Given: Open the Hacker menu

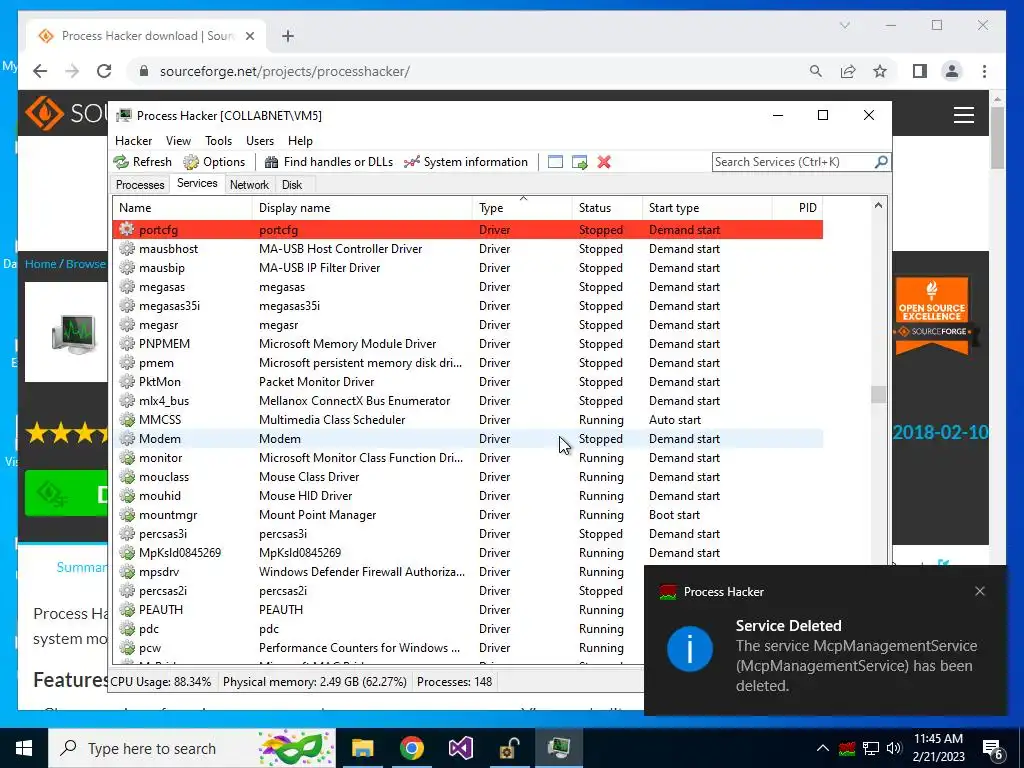Looking at the screenshot, I should click(133, 140).
